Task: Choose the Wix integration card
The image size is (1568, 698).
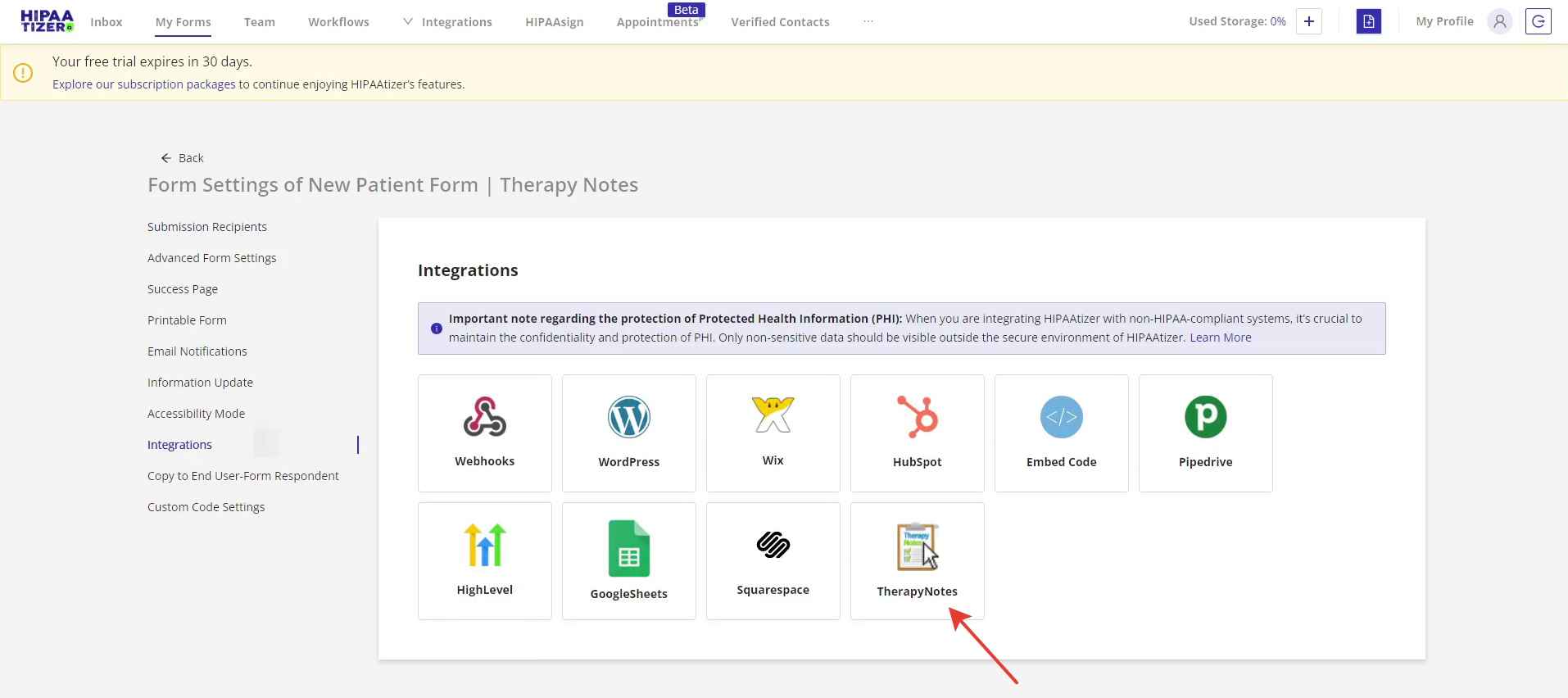Action: [x=773, y=433]
